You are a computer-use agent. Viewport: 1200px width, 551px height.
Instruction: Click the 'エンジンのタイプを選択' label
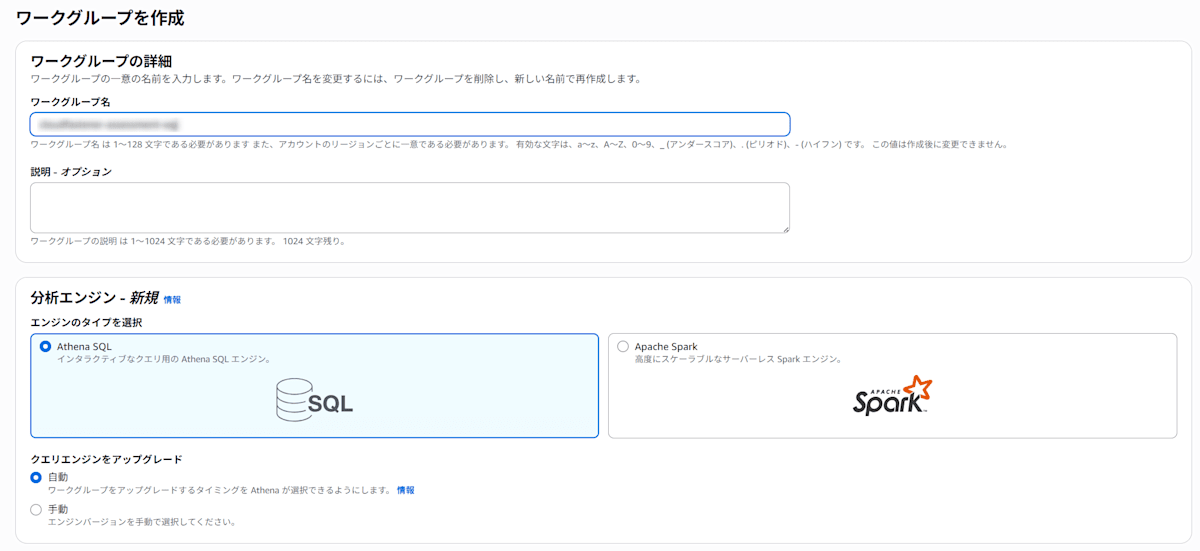click(x=86, y=322)
